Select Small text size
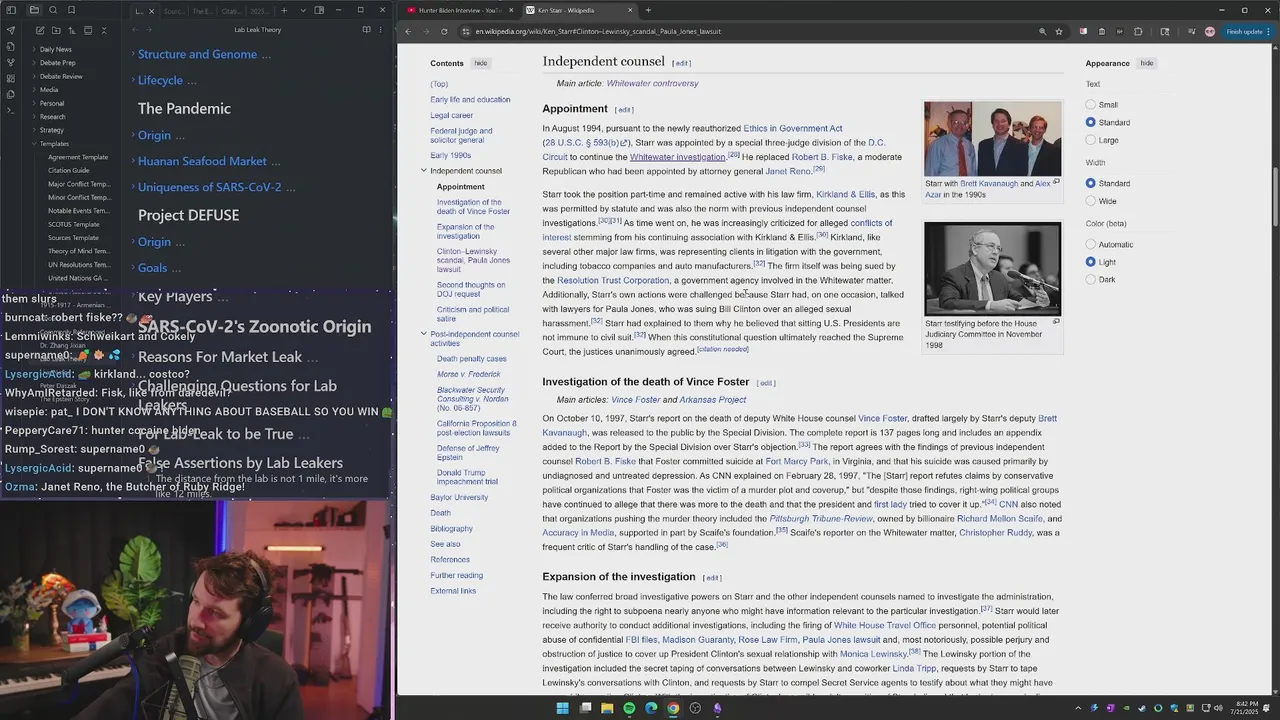1280x720 pixels. 1091,105
